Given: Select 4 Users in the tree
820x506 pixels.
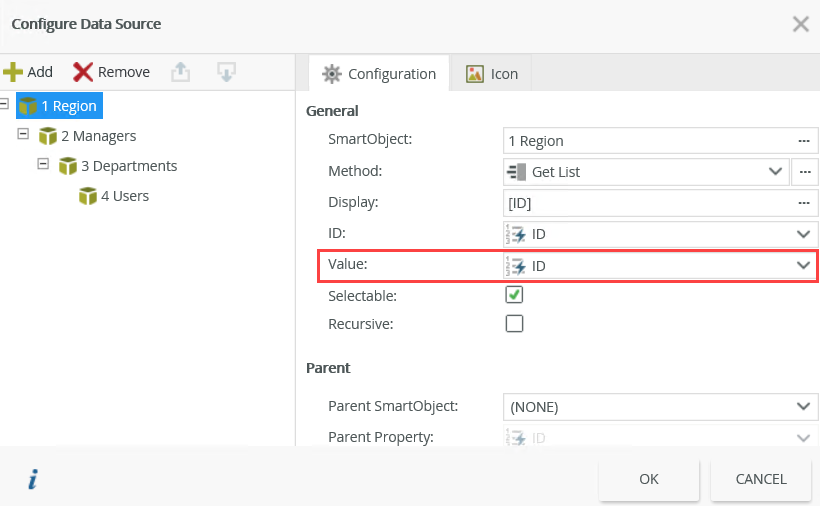Looking at the screenshot, I should click(x=124, y=196).
